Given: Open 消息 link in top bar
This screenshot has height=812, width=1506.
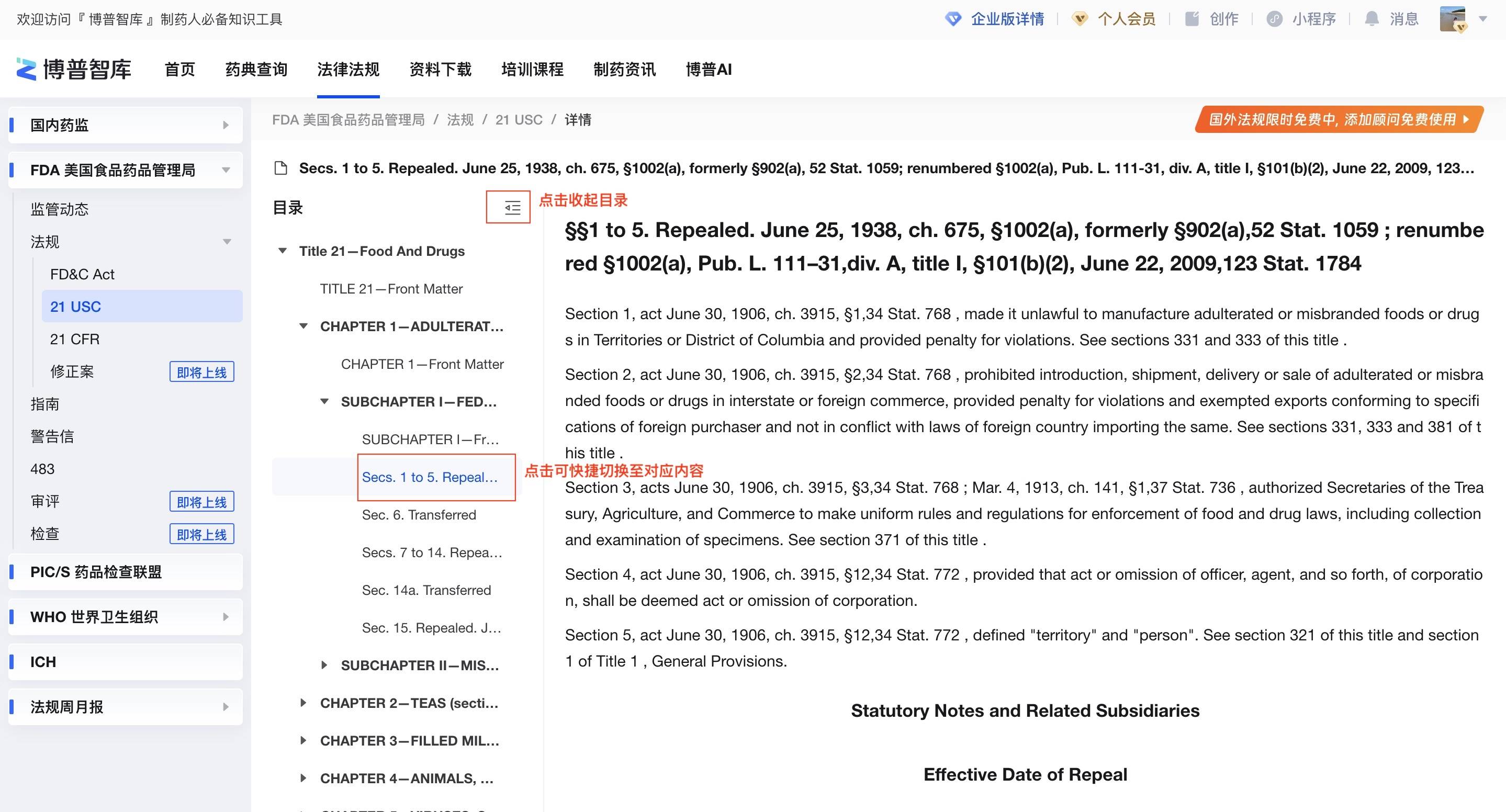Looking at the screenshot, I should point(1404,19).
